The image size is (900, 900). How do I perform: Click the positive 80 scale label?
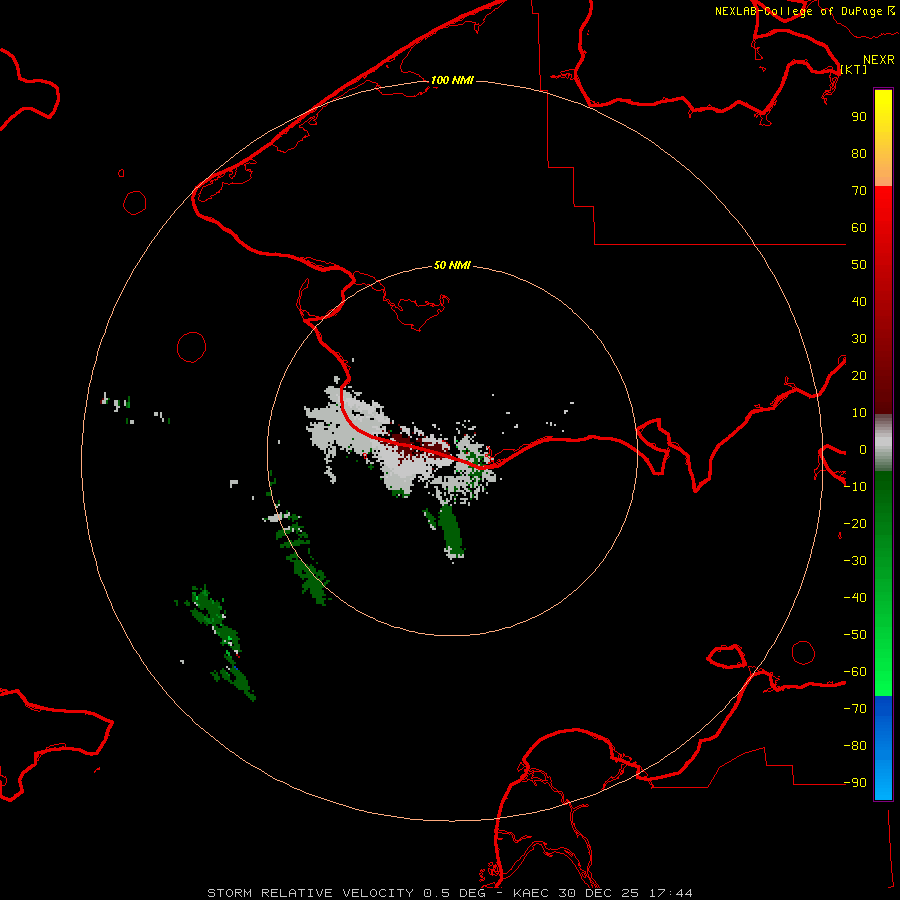click(x=859, y=154)
